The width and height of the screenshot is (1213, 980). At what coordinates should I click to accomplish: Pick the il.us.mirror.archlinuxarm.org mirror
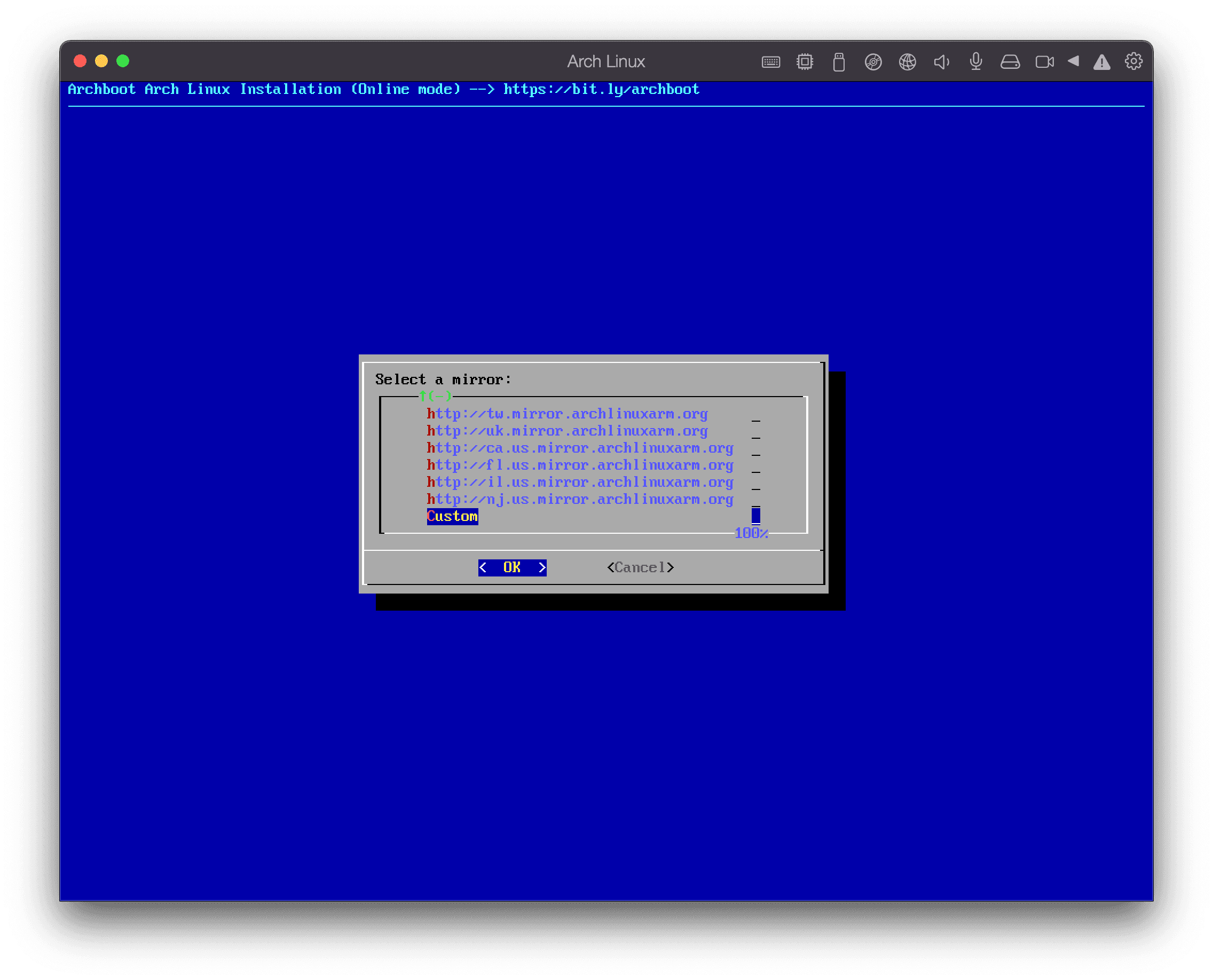coord(580,481)
